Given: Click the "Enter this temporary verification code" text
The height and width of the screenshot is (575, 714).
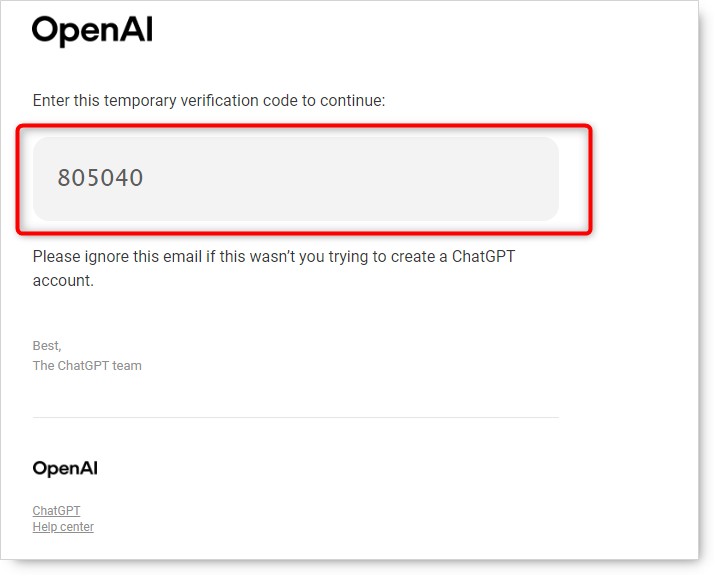Looking at the screenshot, I should [208, 101].
